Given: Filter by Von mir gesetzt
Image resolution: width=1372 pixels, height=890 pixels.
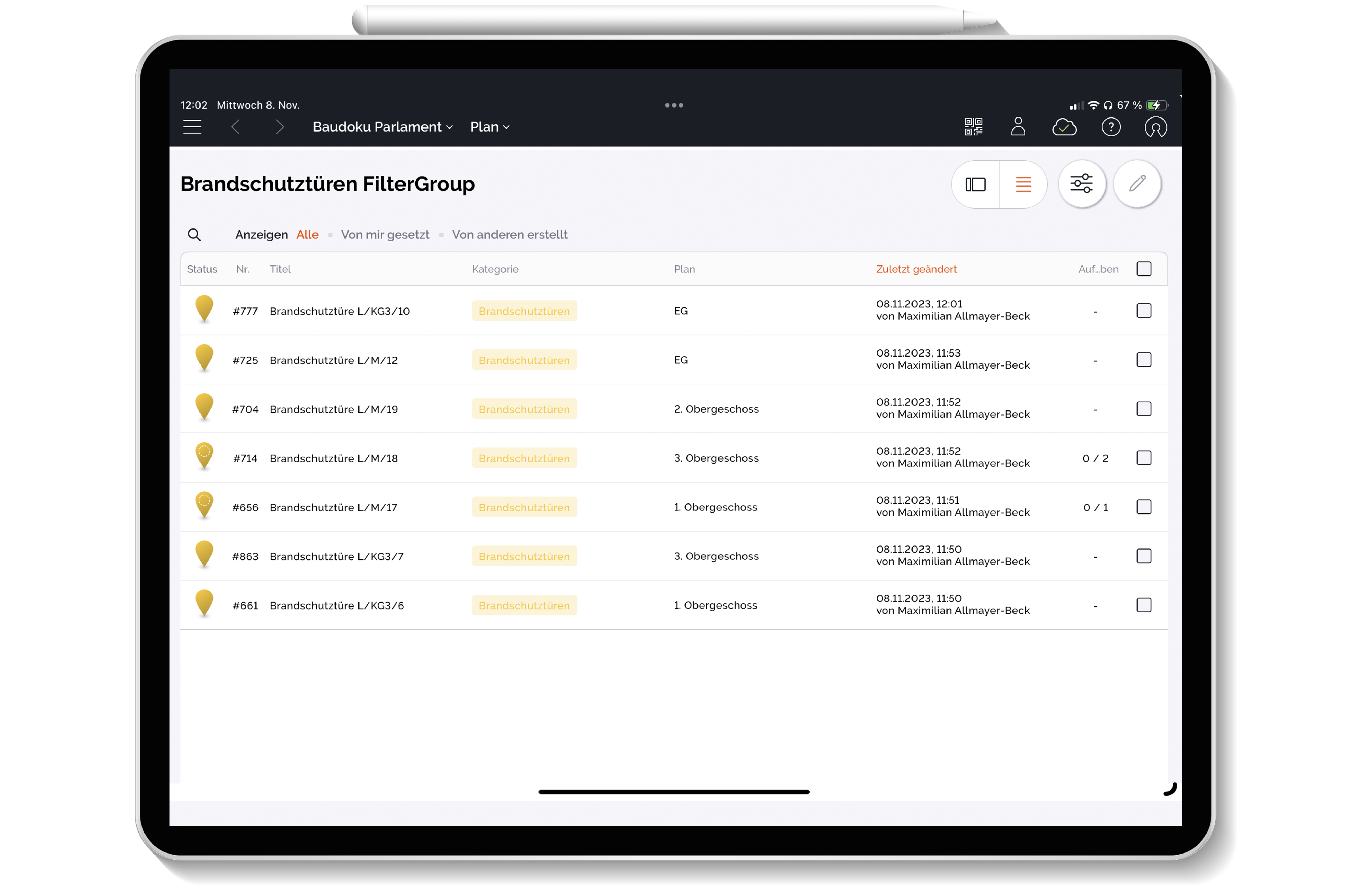Looking at the screenshot, I should (x=385, y=235).
